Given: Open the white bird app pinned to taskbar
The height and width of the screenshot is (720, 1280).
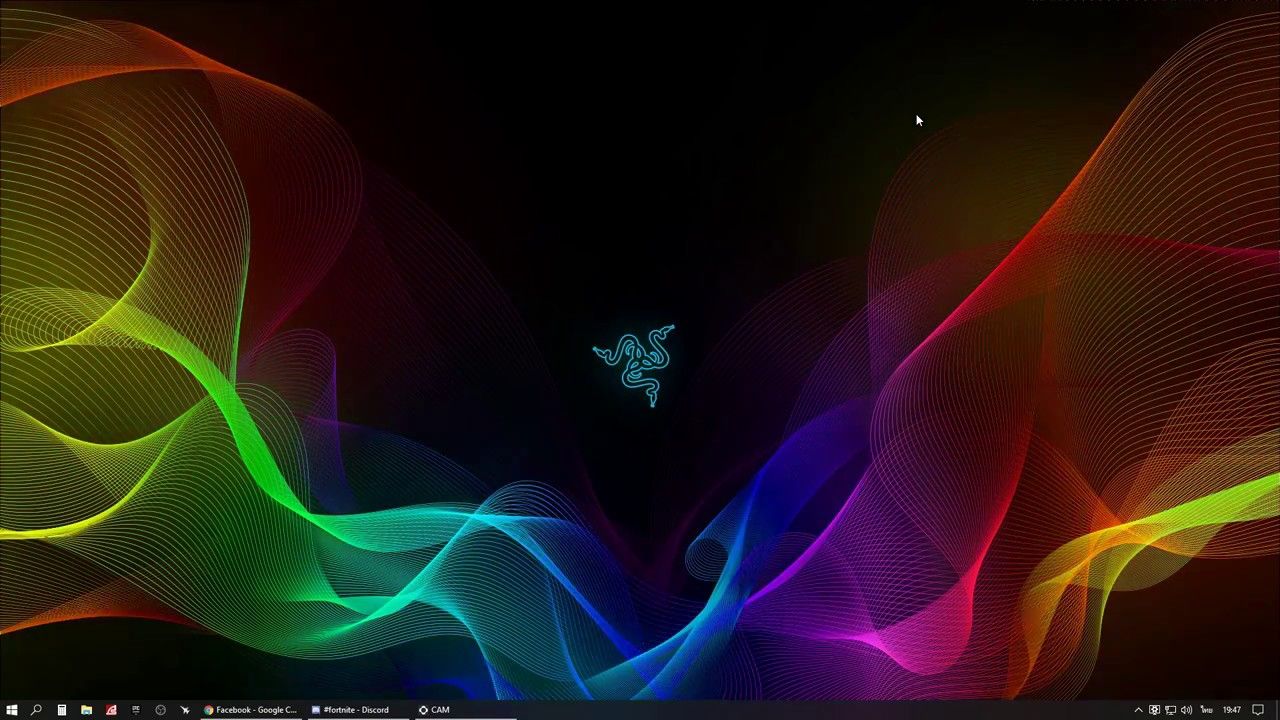Looking at the screenshot, I should point(185,710).
